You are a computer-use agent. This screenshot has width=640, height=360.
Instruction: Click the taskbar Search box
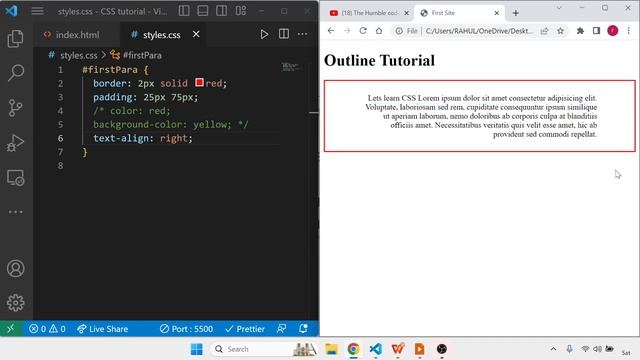[x=263, y=349]
